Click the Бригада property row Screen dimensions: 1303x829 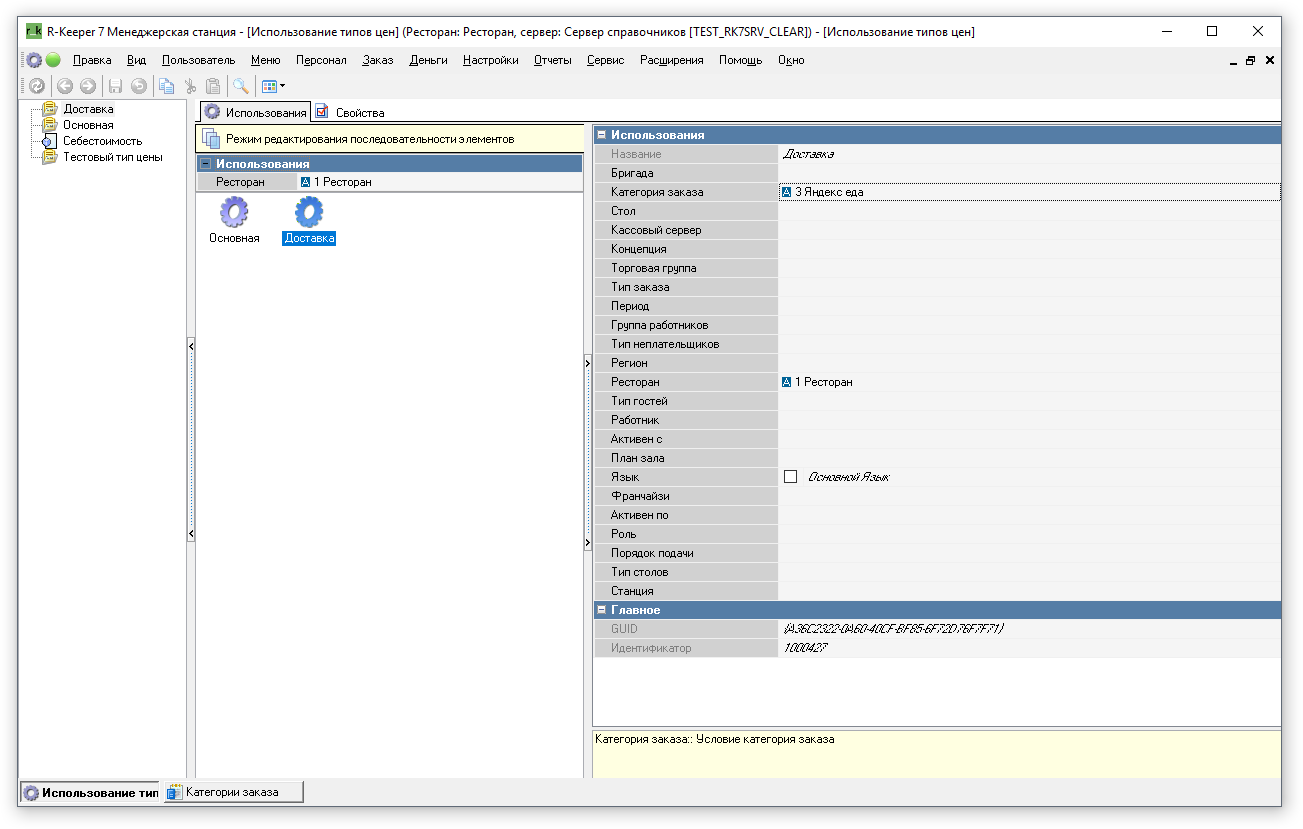click(937, 173)
